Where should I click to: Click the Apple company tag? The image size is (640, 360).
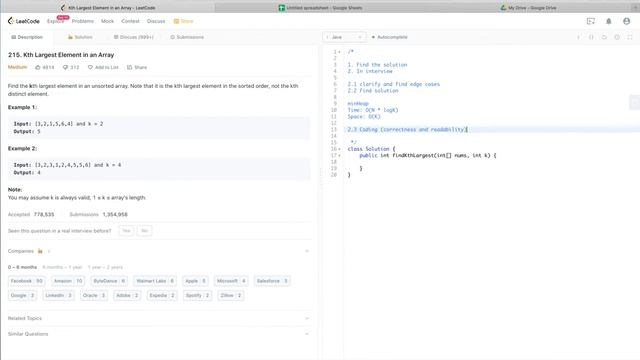[196, 281]
